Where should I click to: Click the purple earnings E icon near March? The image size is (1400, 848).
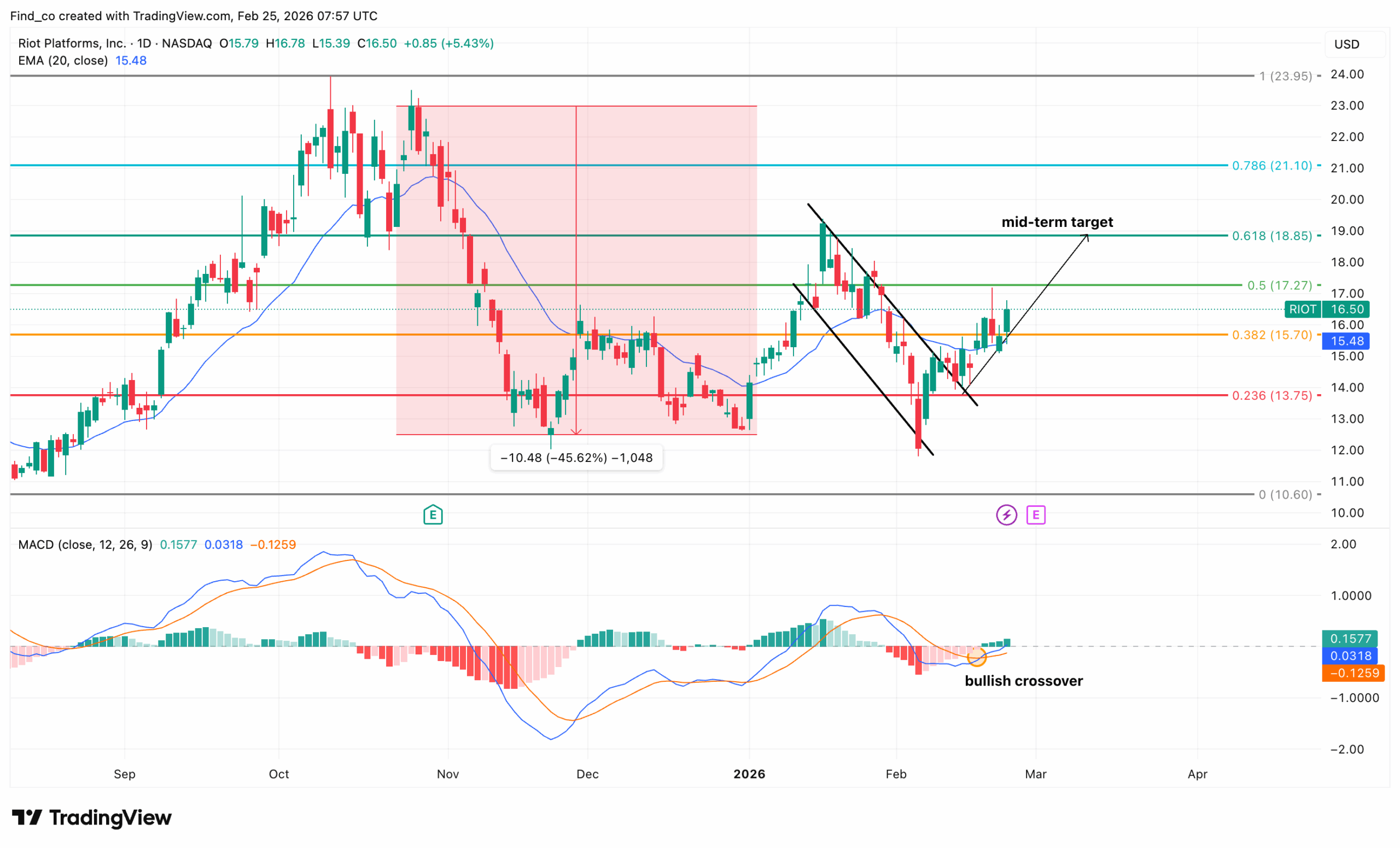click(1036, 514)
